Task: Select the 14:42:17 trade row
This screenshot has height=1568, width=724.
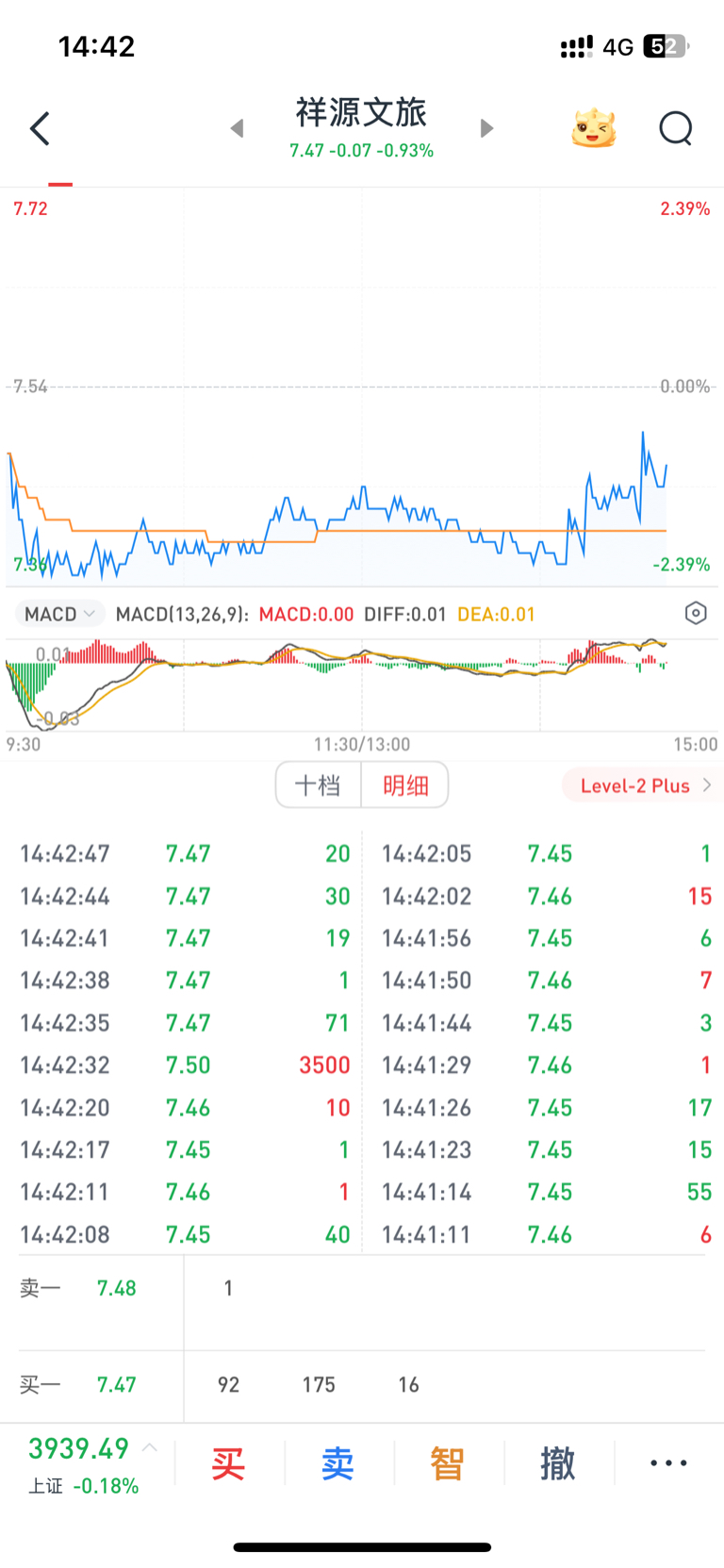Action: (185, 1150)
